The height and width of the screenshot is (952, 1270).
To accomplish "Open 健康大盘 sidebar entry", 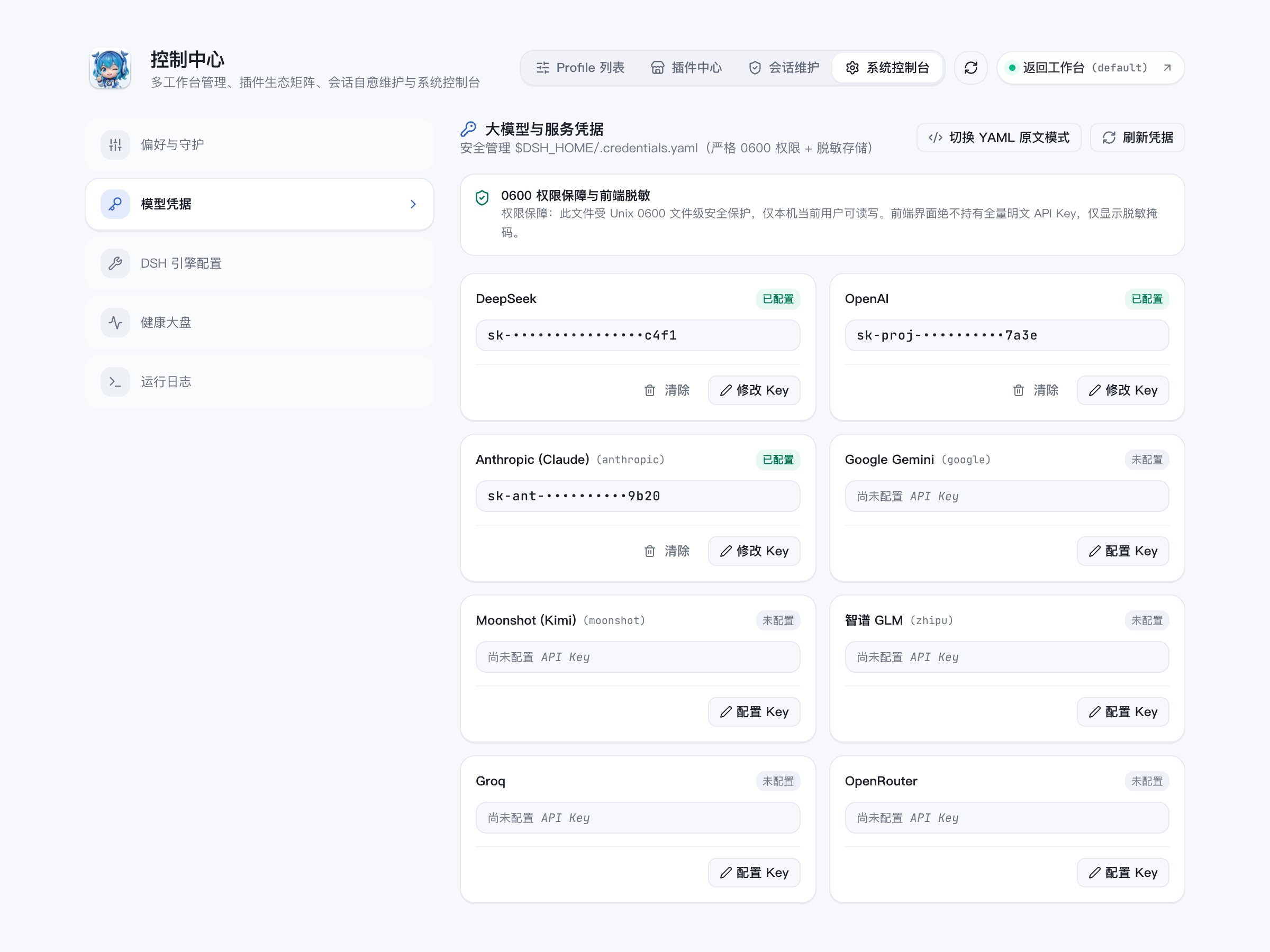I will (259, 323).
